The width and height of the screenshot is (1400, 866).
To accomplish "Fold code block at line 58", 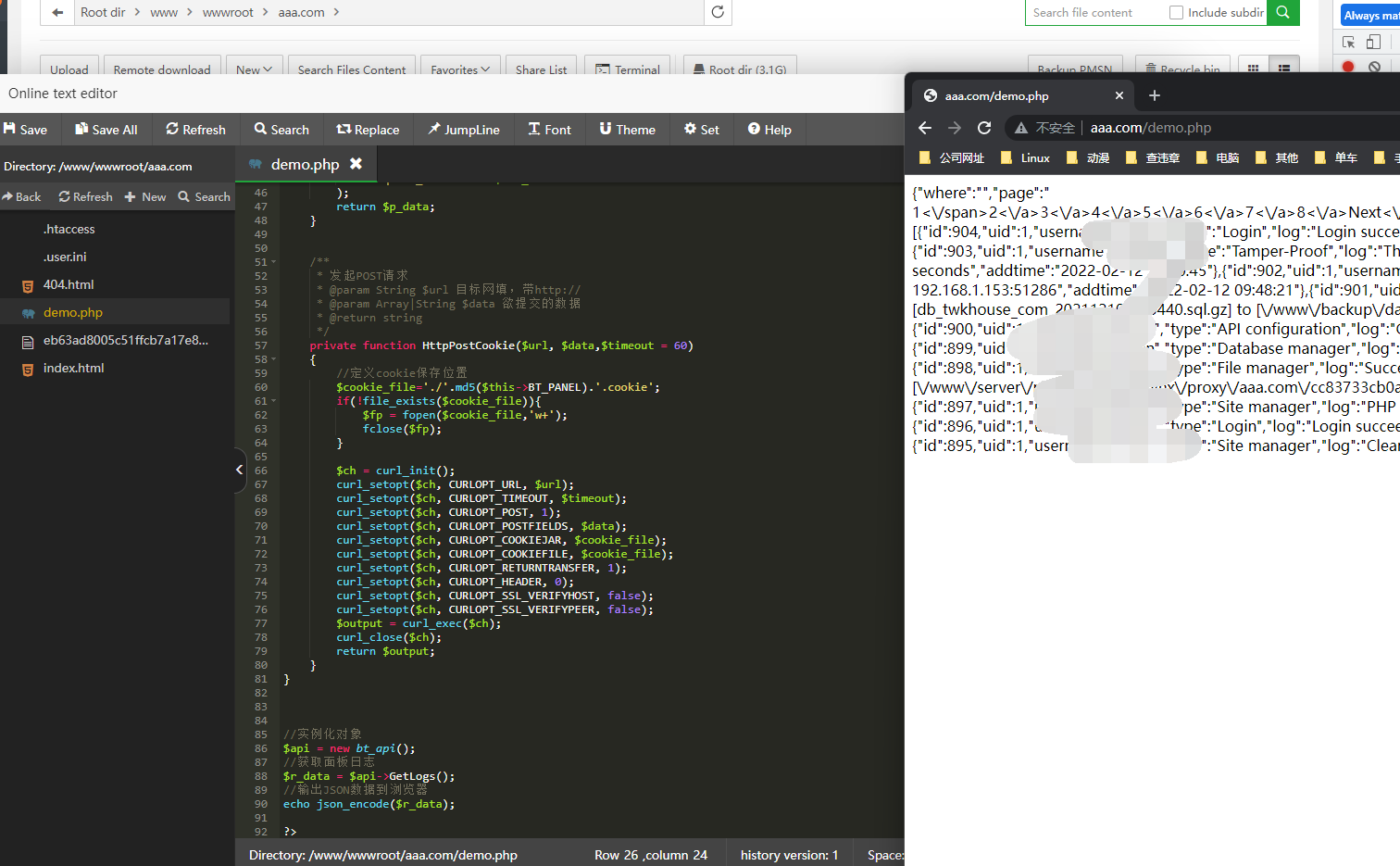I will click(x=274, y=359).
